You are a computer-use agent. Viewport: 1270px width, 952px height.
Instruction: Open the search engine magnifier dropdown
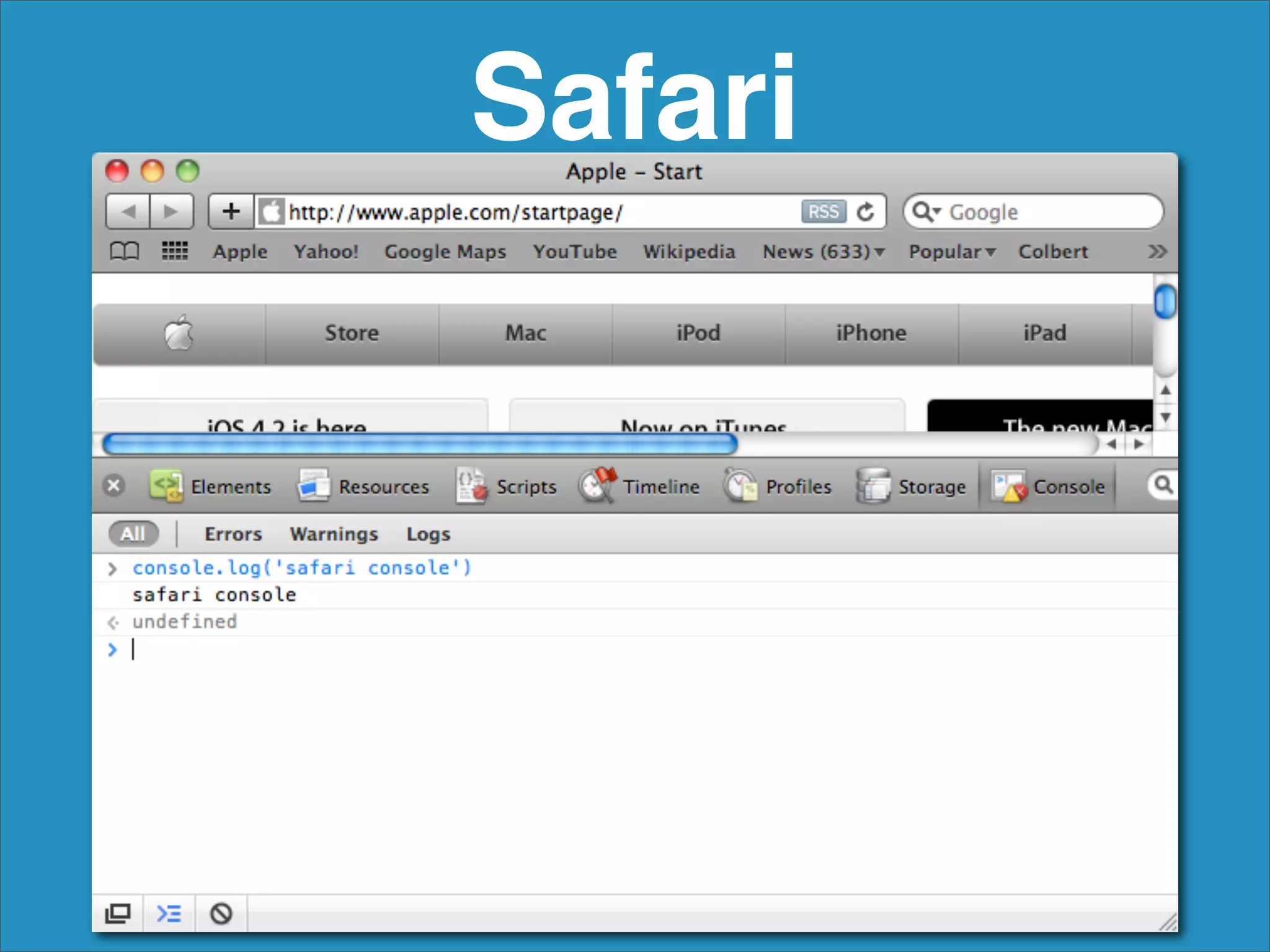[927, 212]
